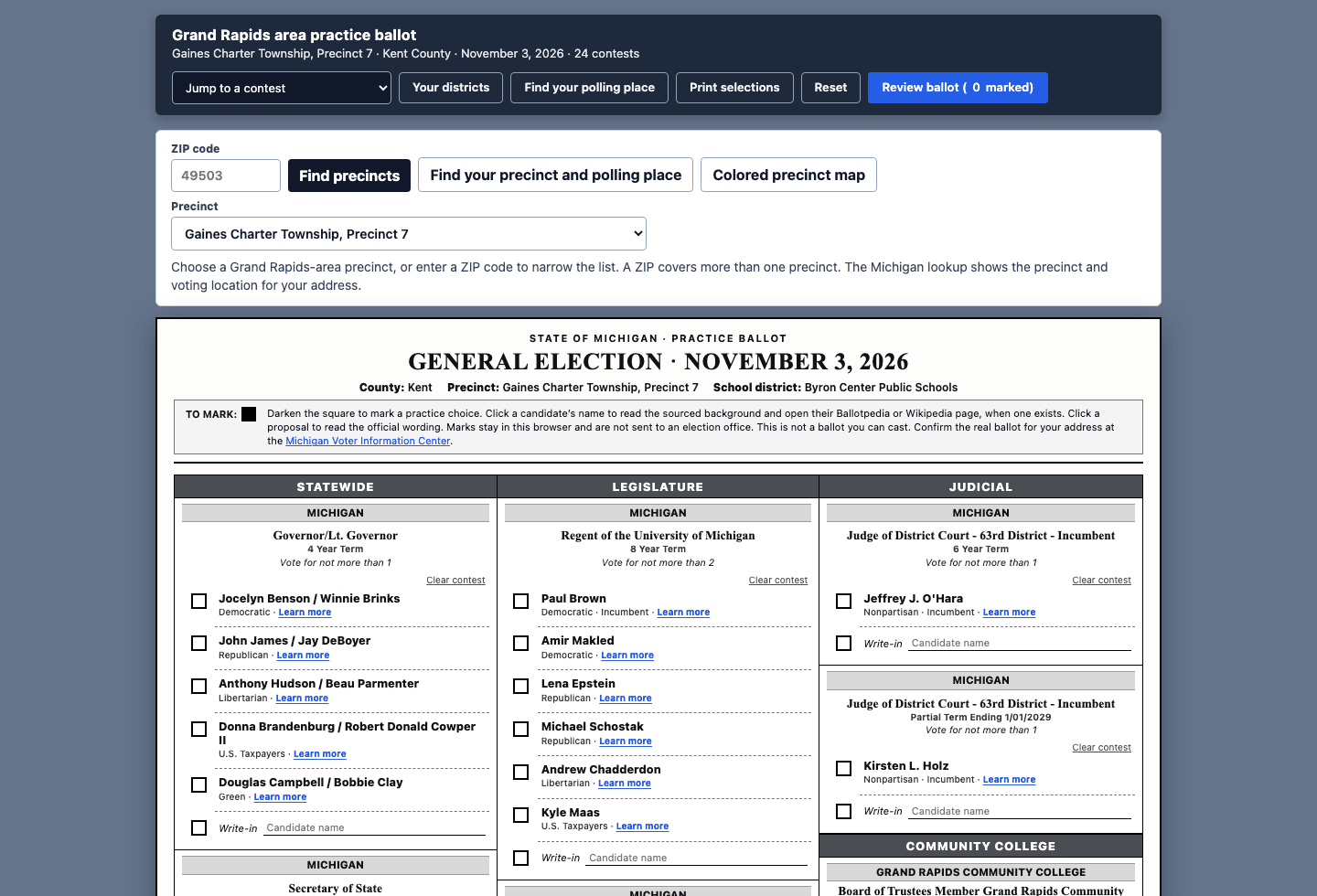This screenshot has height=896, width=1317.
Task: Mark Donna Brandenburg / Robert Donald Cowper checkbox
Action: tap(198, 730)
